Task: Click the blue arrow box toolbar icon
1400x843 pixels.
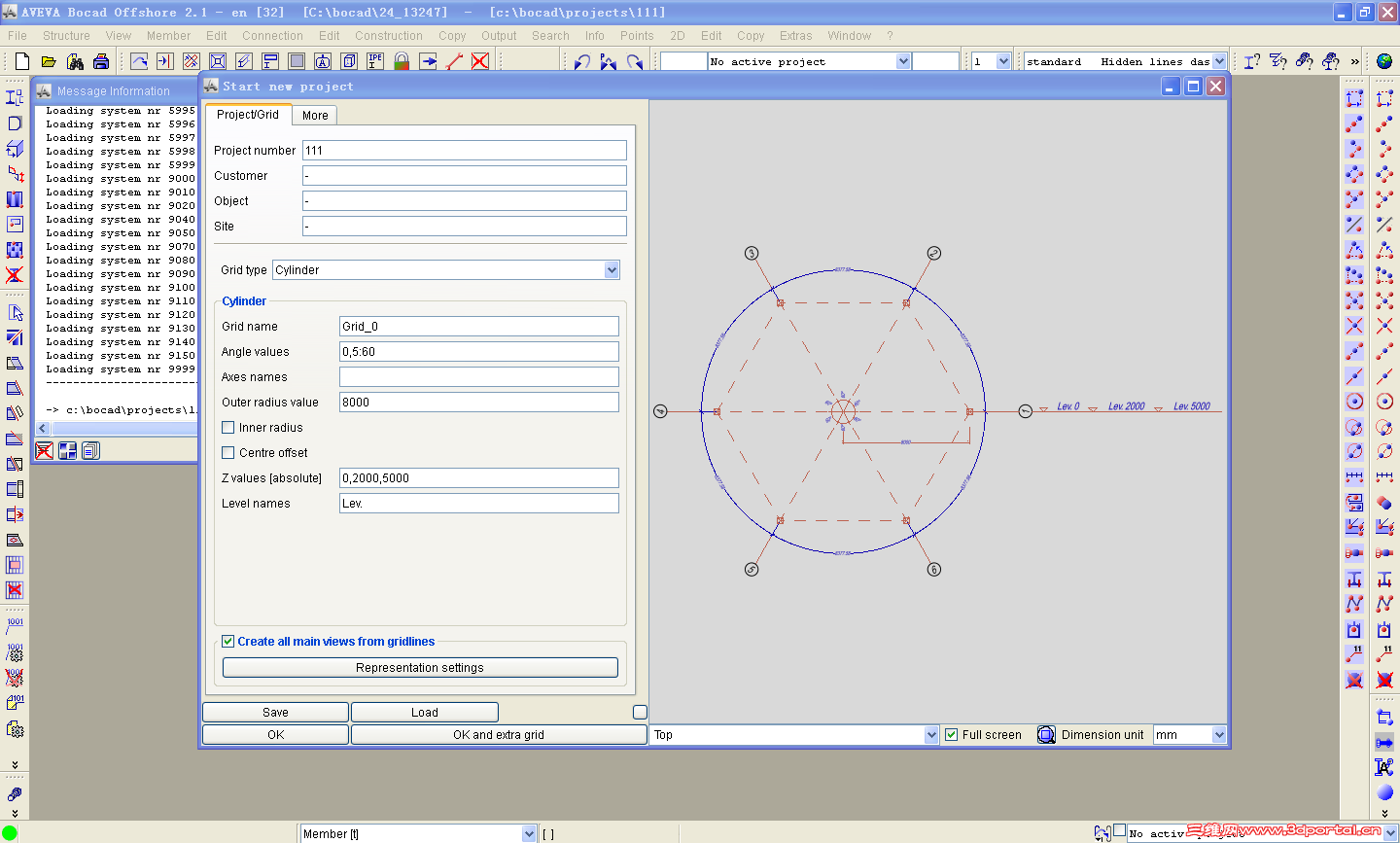Action: pos(428,61)
